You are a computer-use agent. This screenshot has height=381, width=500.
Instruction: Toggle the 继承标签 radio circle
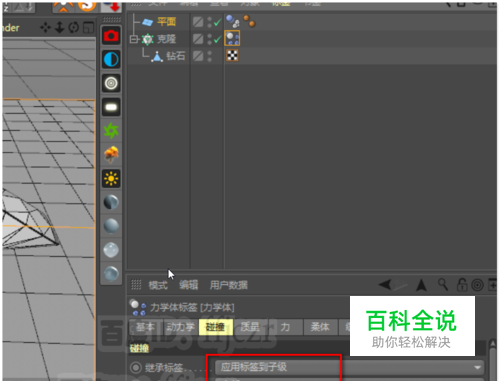pos(135,368)
